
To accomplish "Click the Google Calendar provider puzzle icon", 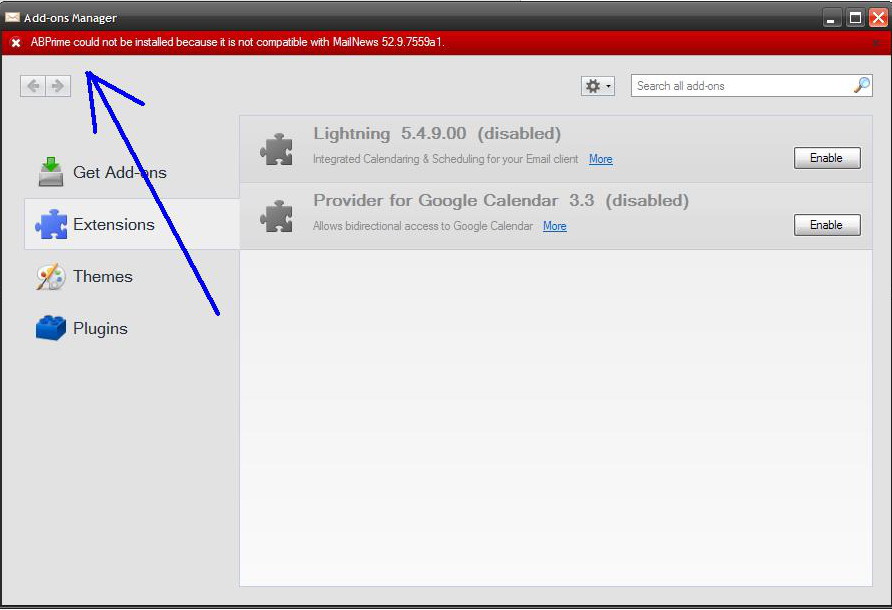I will (276, 216).
